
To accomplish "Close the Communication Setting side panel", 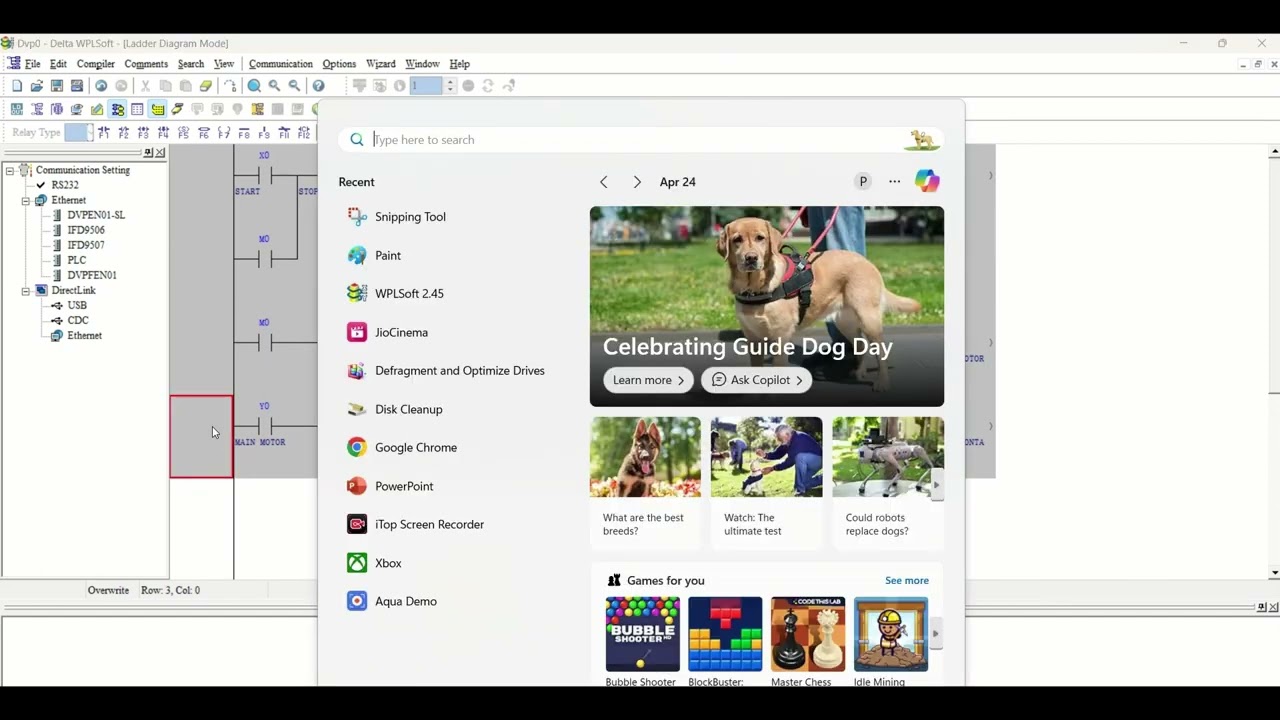I will click(160, 153).
